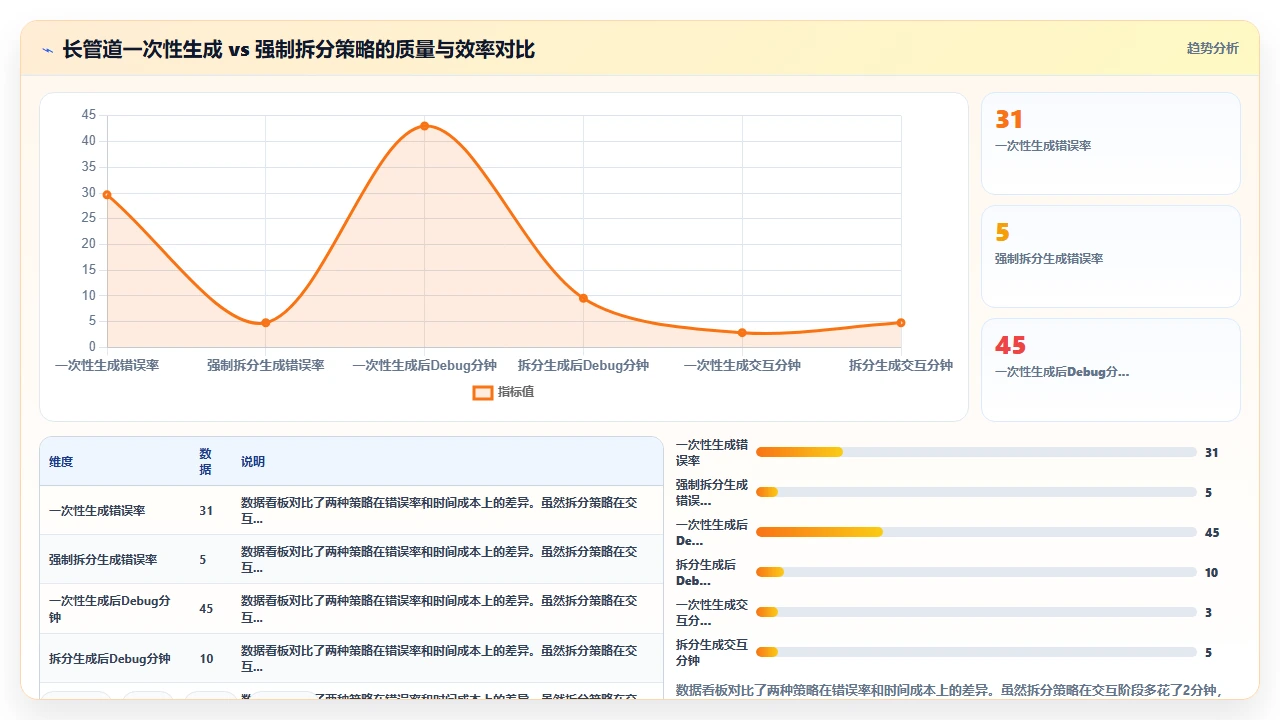
Task: Select the x-axis label 一次性生成交互分钟
Action: coord(742,365)
